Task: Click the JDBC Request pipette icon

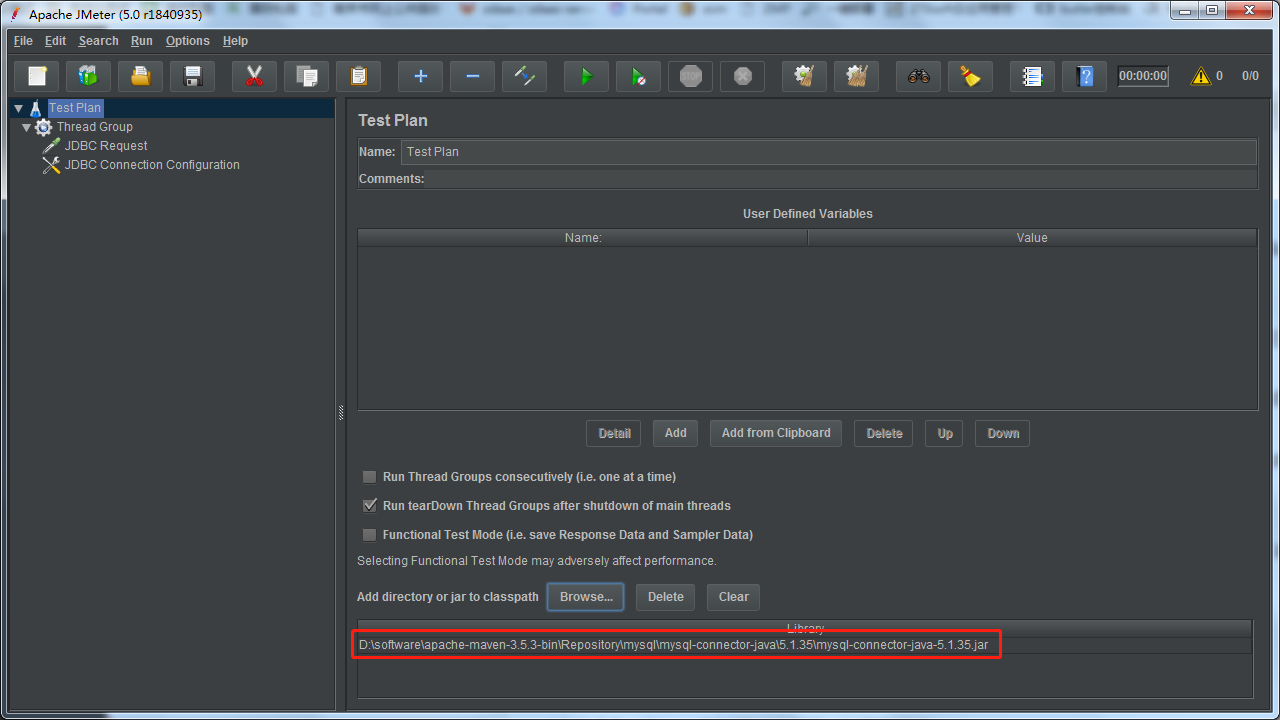Action: pyautogui.click(x=51, y=146)
